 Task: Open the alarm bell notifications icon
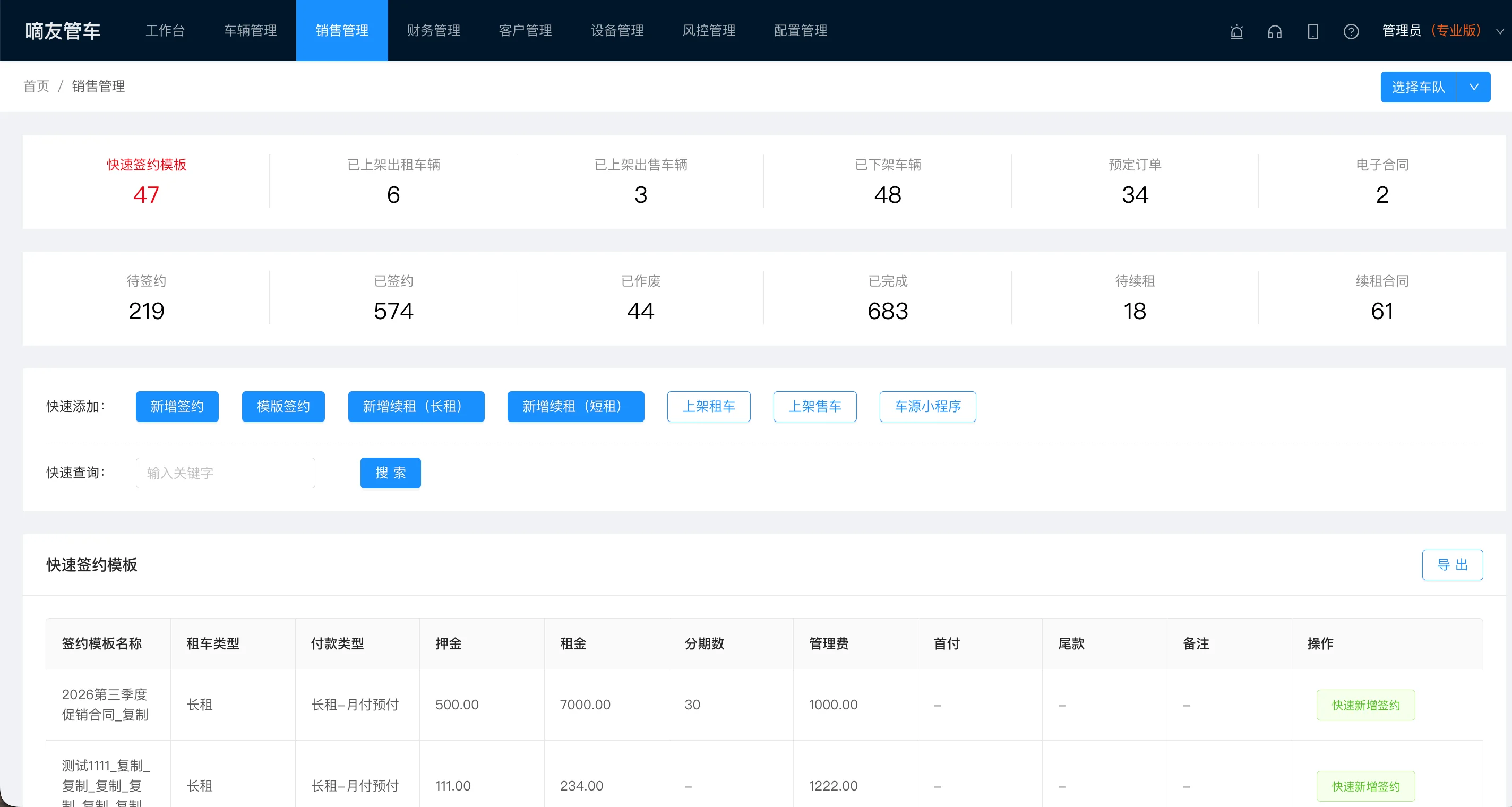point(1236,31)
